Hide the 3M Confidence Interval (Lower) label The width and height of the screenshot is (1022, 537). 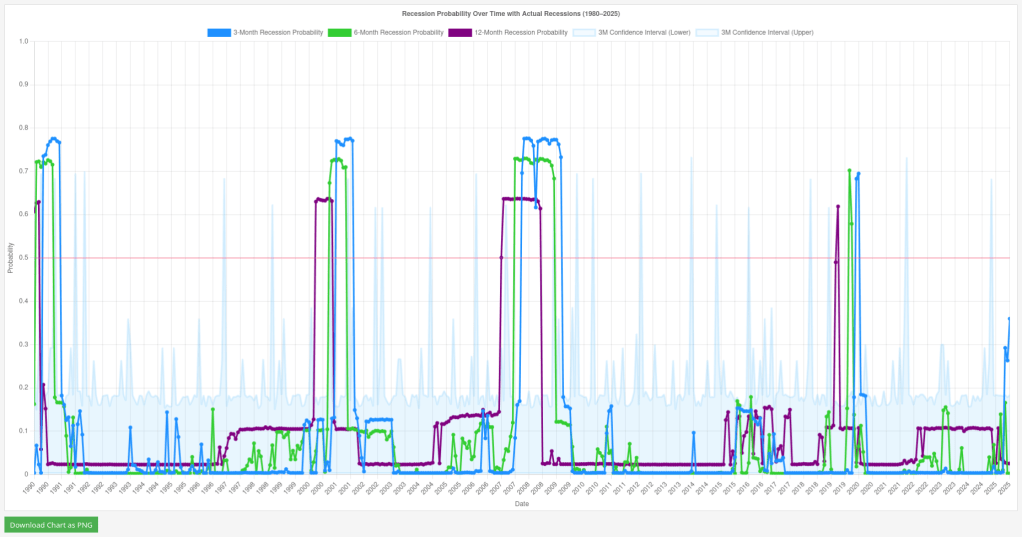point(643,33)
